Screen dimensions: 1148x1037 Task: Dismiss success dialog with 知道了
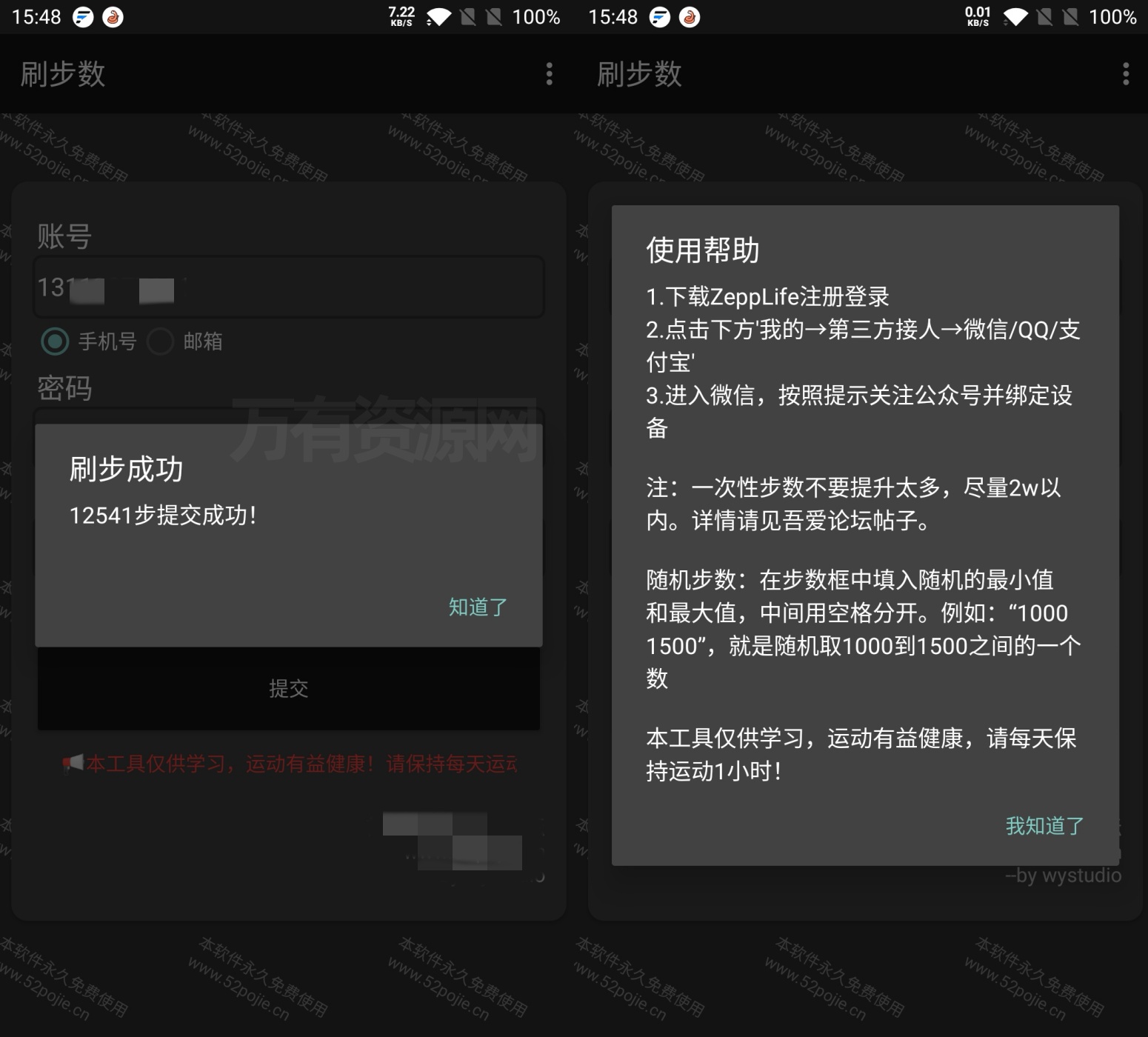point(478,607)
